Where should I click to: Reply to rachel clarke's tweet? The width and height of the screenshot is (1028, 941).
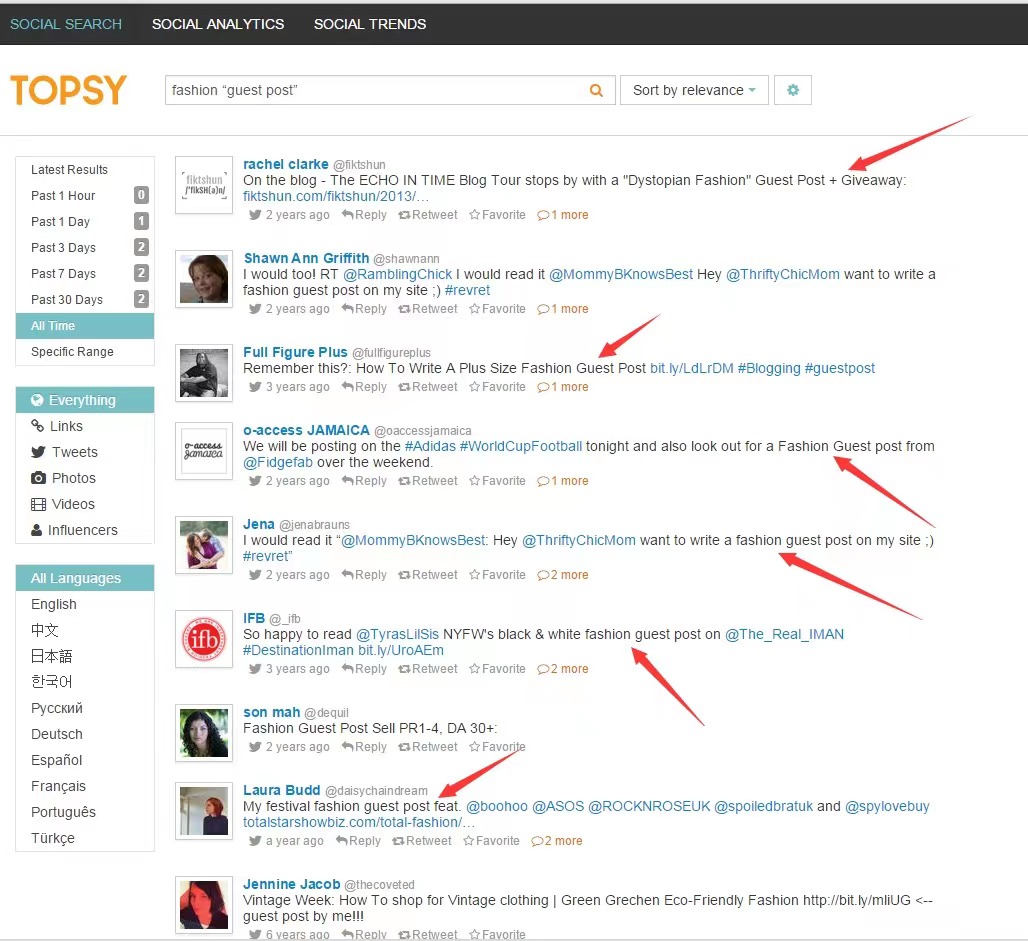pyautogui.click(x=365, y=215)
